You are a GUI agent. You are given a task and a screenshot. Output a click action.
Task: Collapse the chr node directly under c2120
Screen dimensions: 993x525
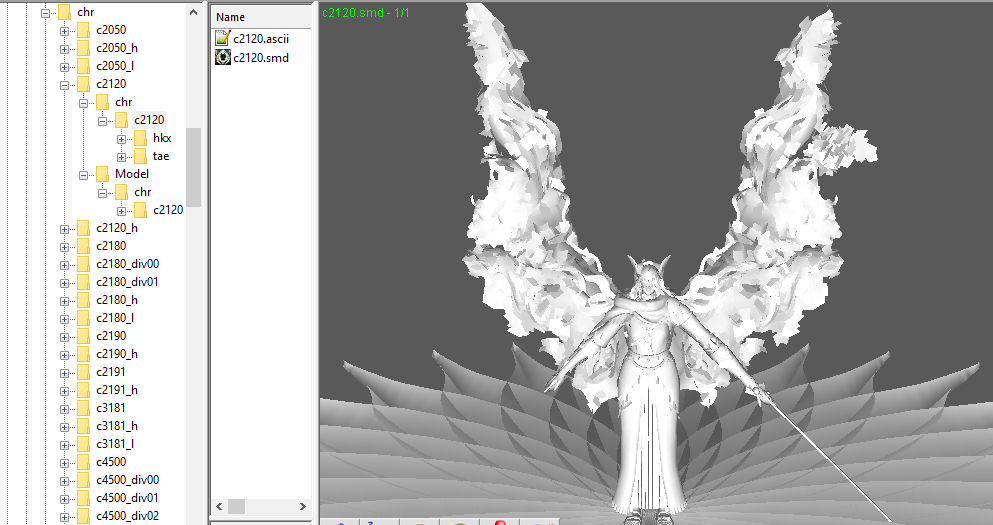[x=83, y=103]
